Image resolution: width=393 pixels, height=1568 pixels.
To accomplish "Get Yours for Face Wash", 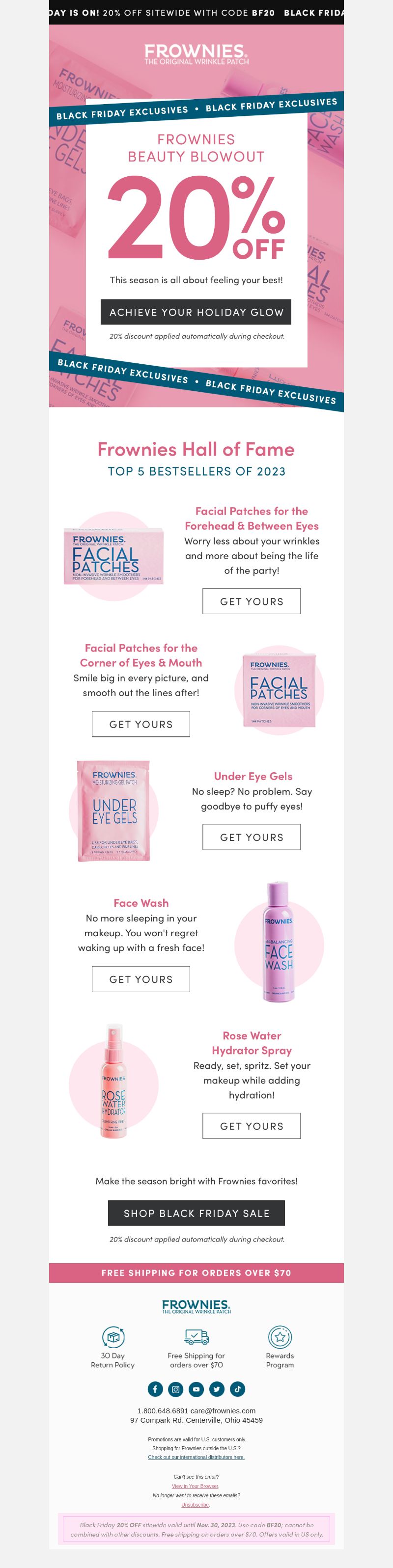I will [141, 979].
